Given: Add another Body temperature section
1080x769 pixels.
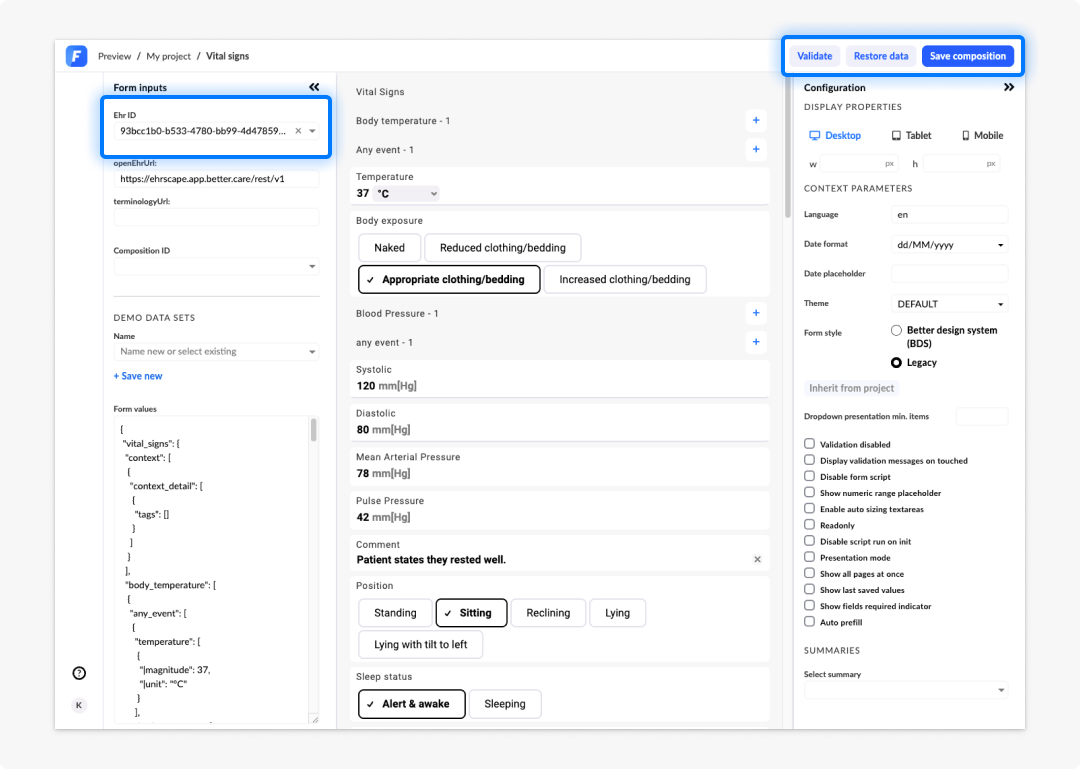Looking at the screenshot, I should [x=756, y=121].
